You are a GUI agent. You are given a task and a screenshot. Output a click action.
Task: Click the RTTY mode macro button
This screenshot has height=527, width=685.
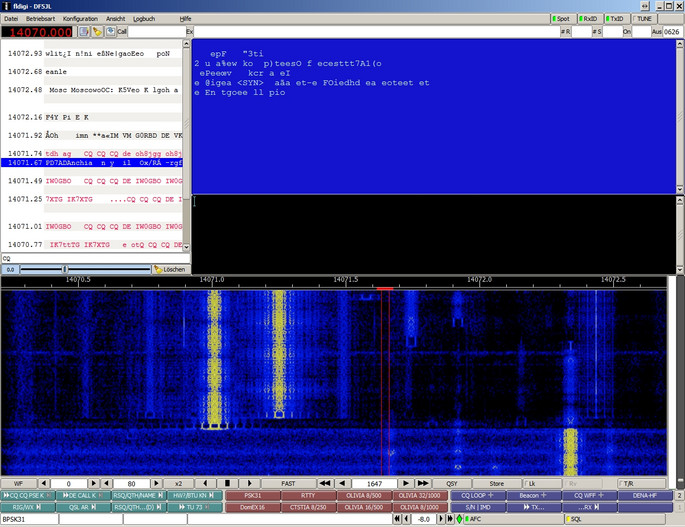tap(308, 496)
